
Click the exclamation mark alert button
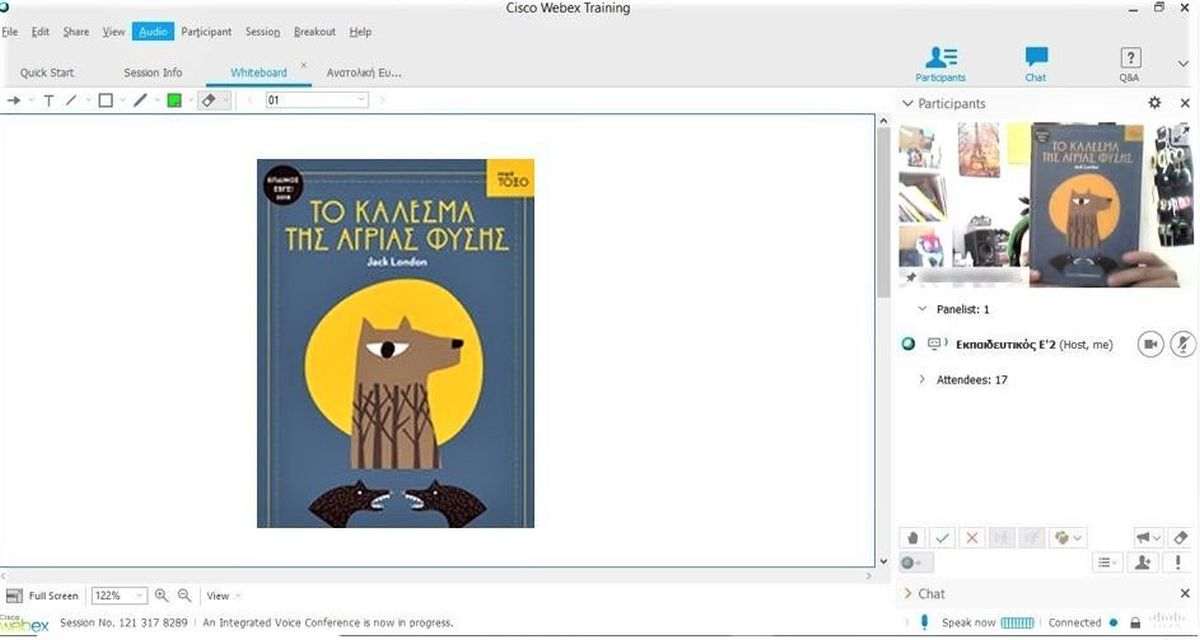tap(1179, 563)
